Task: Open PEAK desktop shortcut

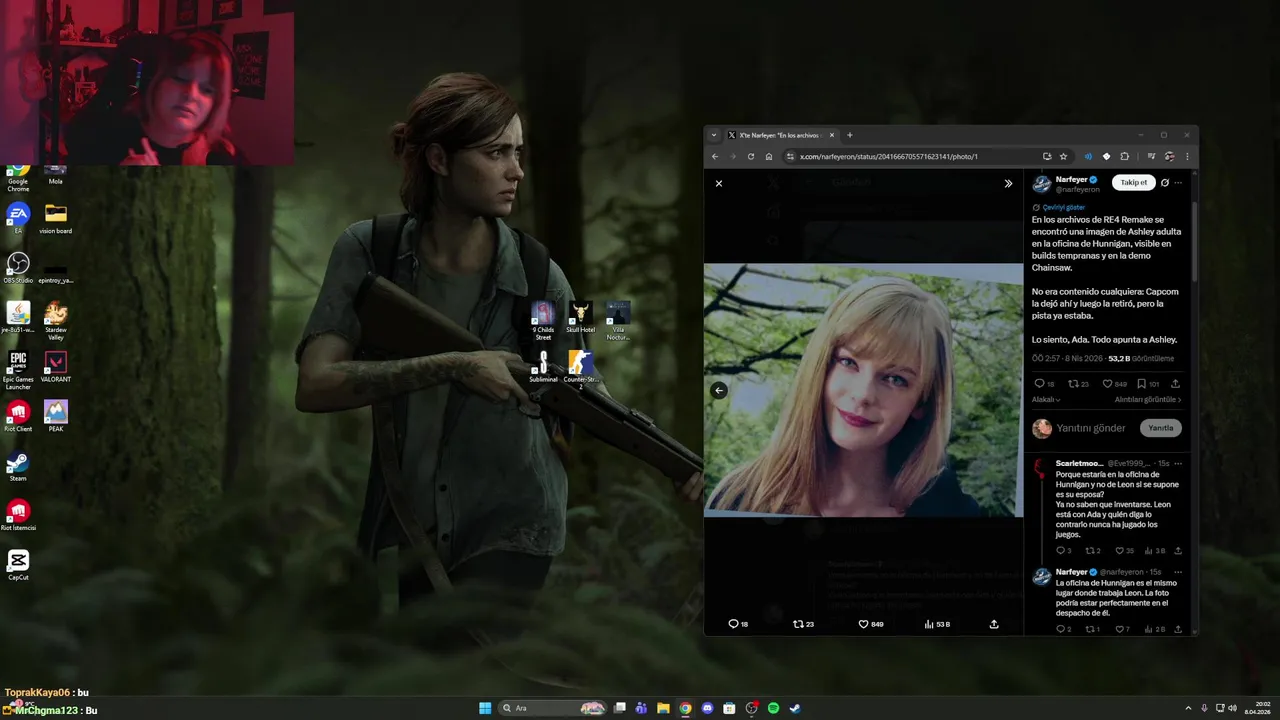Action: tap(56, 416)
